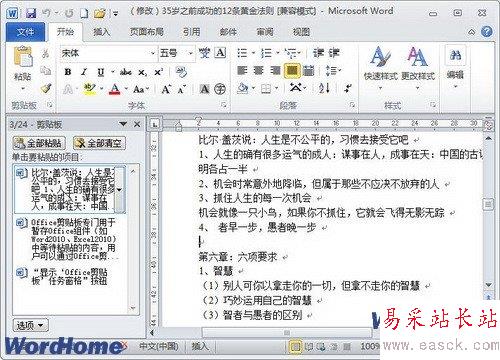Click the Shading paint bucket icon

[x=243, y=89]
